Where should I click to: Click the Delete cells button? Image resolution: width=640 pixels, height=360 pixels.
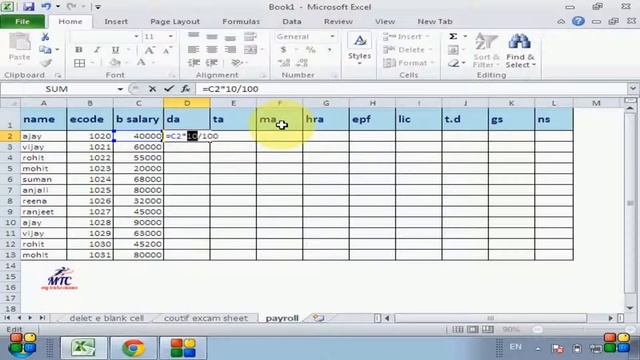(x=407, y=50)
